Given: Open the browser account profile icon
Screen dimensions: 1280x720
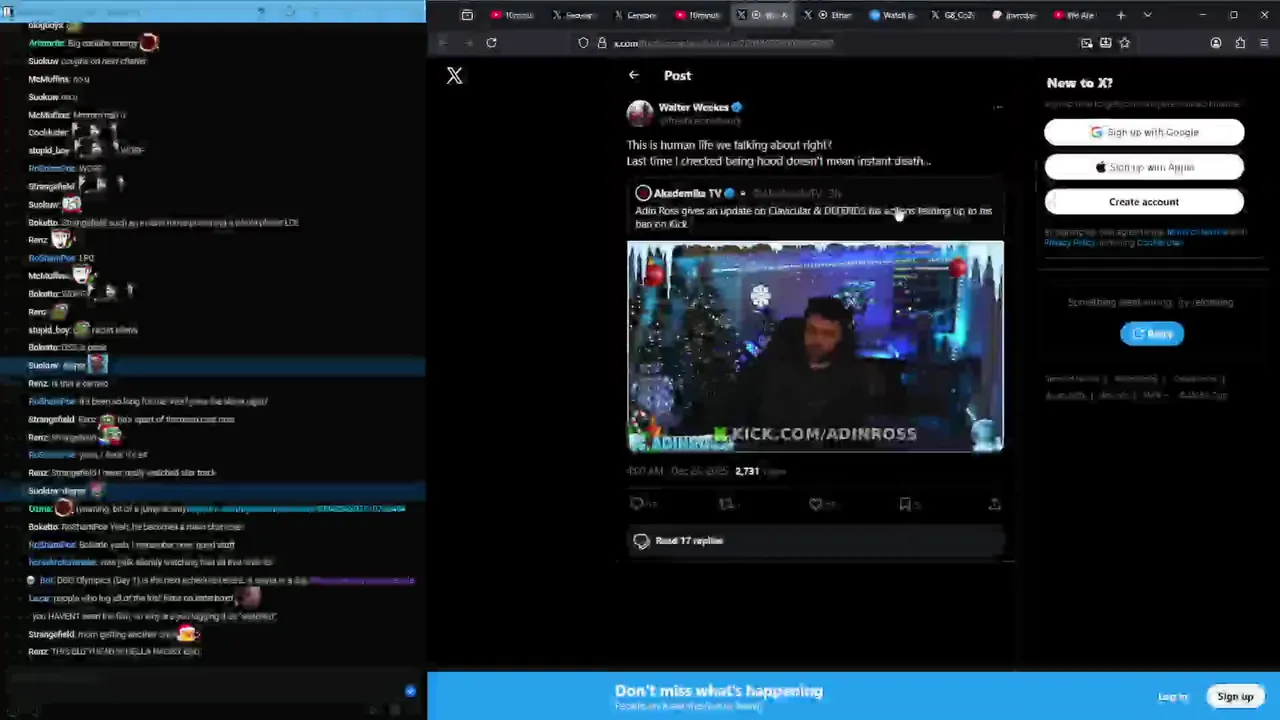Looking at the screenshot, I should [1216, 43].
